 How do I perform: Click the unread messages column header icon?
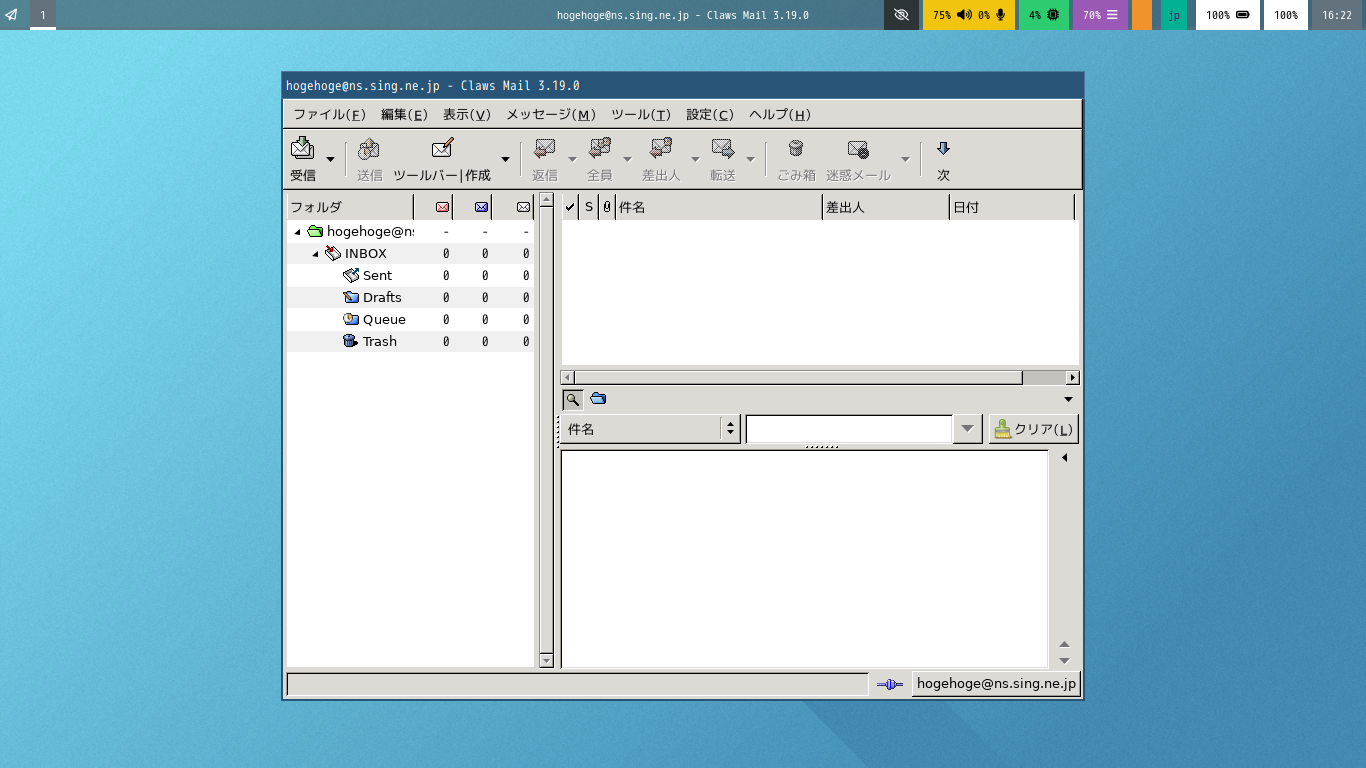coord(482,207)
